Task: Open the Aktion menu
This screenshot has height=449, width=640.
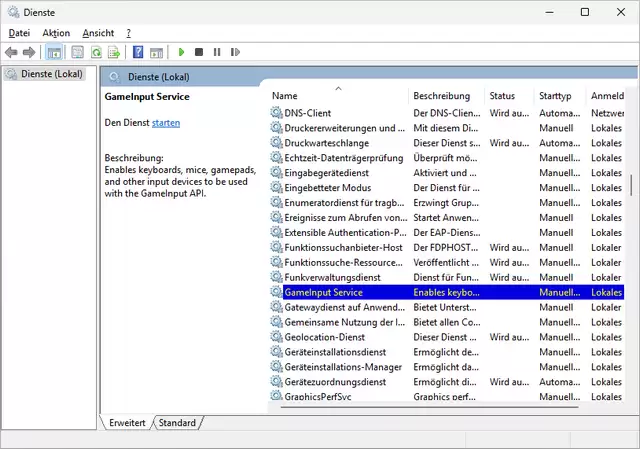Action: click(x=56, y=33)
